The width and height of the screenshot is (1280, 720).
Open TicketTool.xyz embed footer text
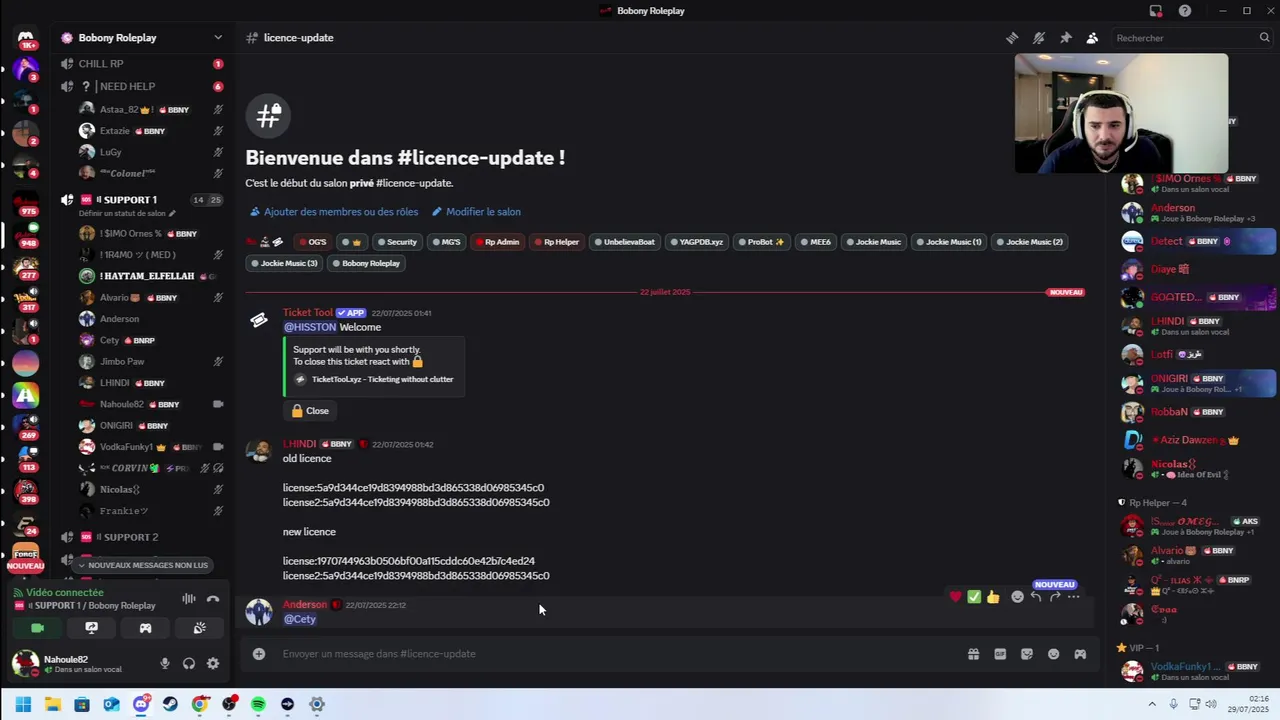[382, 380]
